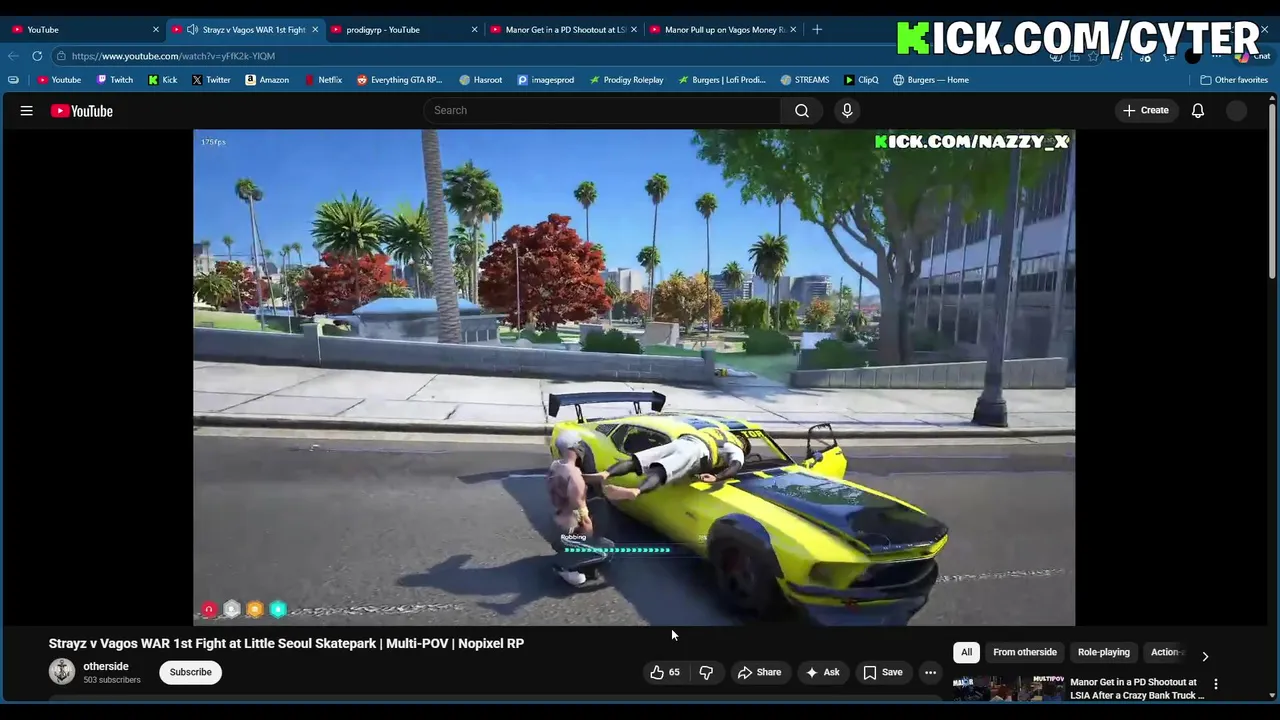Click the Share button
Viewport: 1280px width, 720px height.
759,672
